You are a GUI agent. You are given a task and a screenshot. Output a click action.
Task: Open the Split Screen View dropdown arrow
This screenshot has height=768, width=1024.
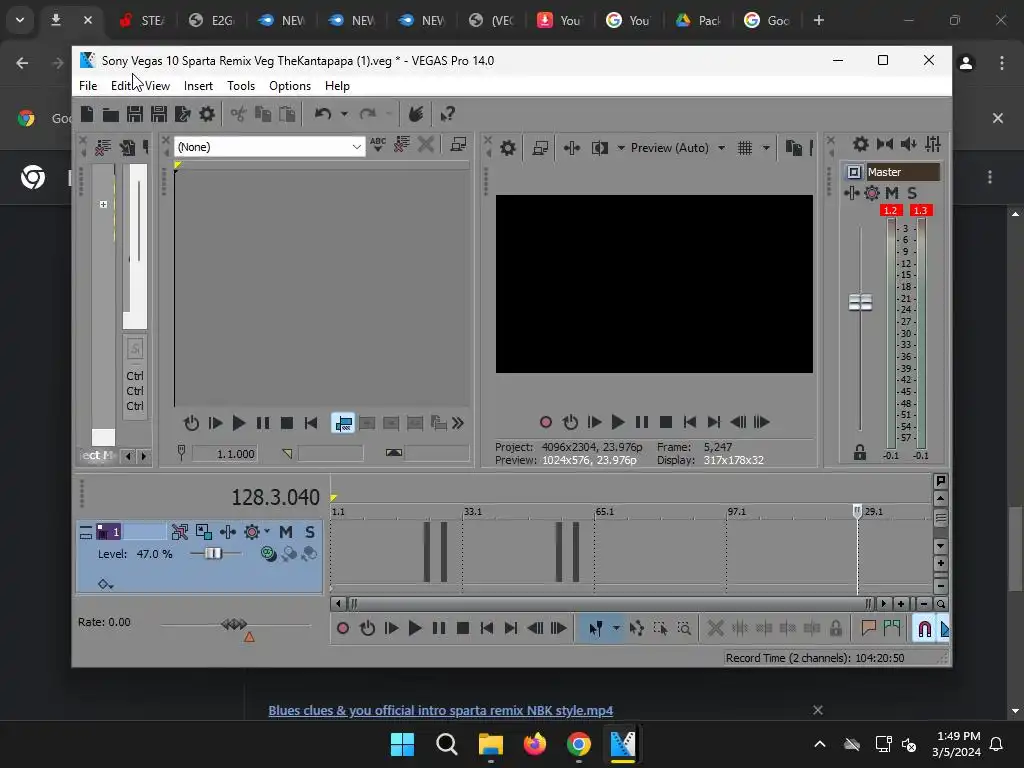(621, 148)
